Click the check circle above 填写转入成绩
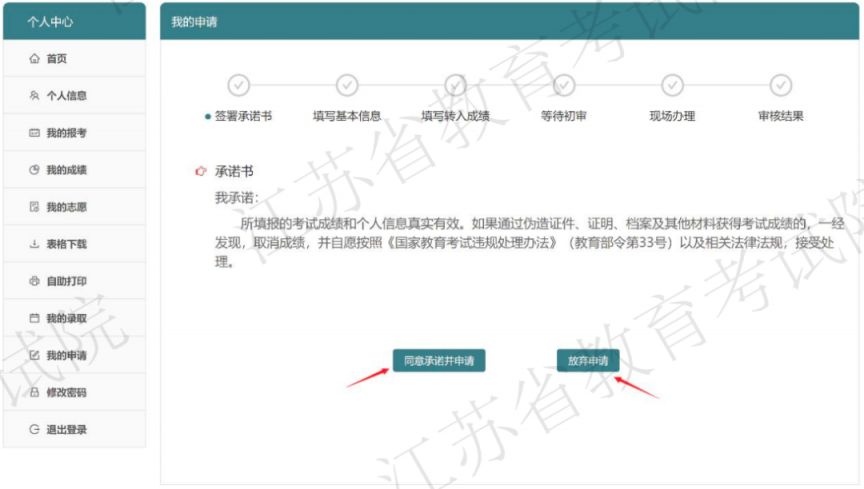 pyautogui.click(x=456, y=85)
